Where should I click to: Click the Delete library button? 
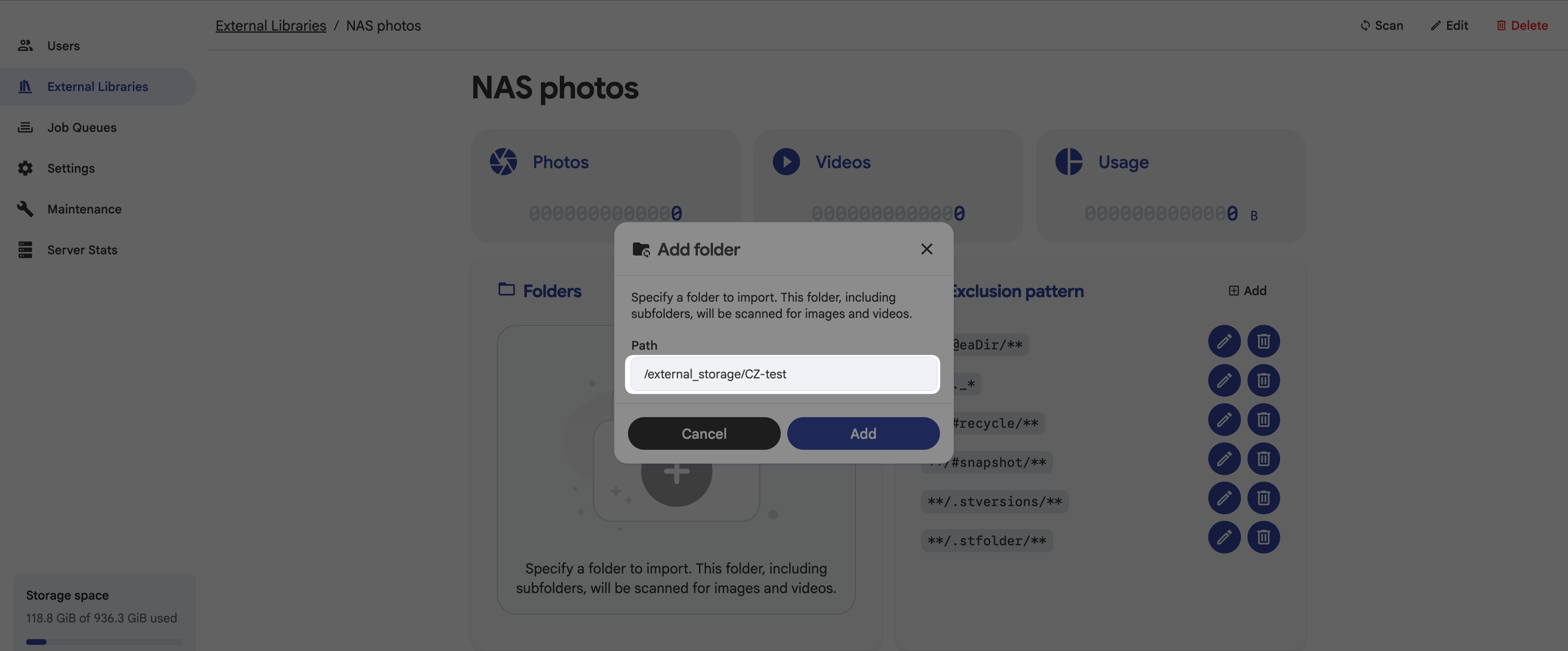(x=1522, y=26)
